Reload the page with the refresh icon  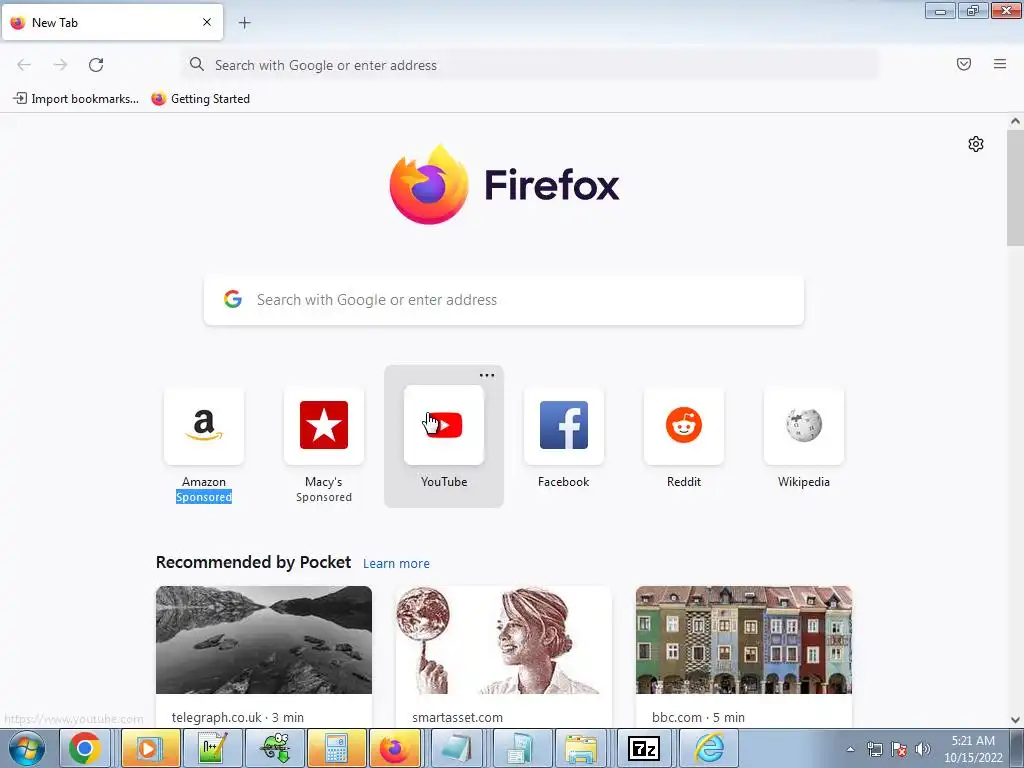pyautogui.click(x=96, y=65)
